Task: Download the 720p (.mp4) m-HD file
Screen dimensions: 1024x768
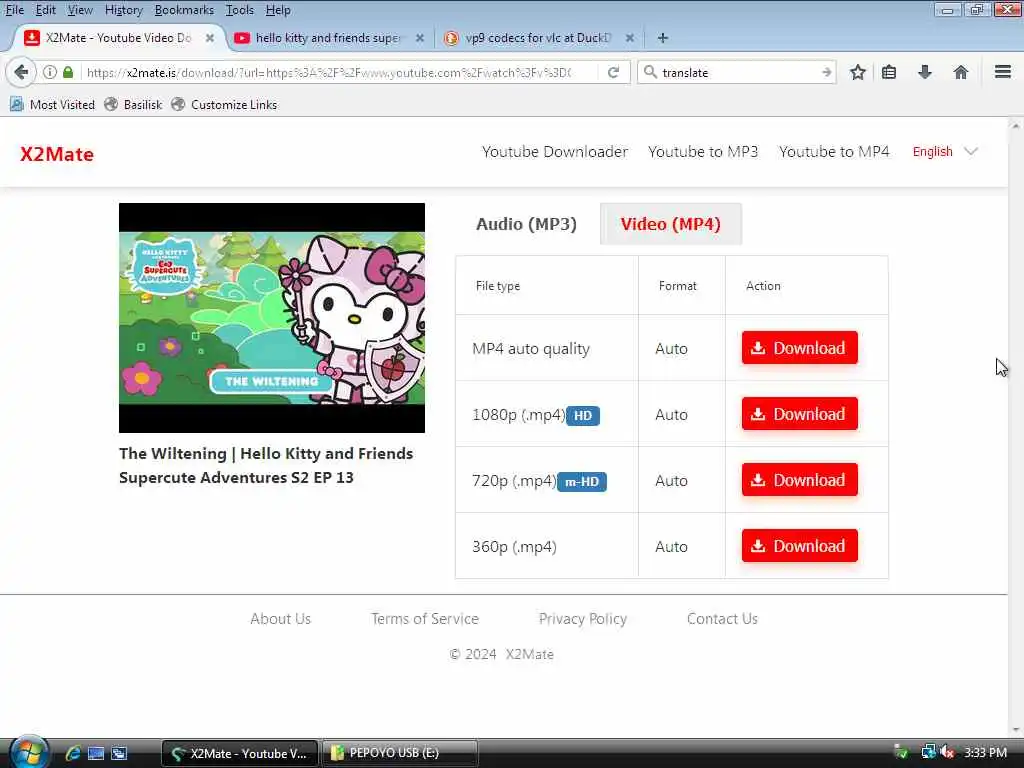Action: point(799,479)
